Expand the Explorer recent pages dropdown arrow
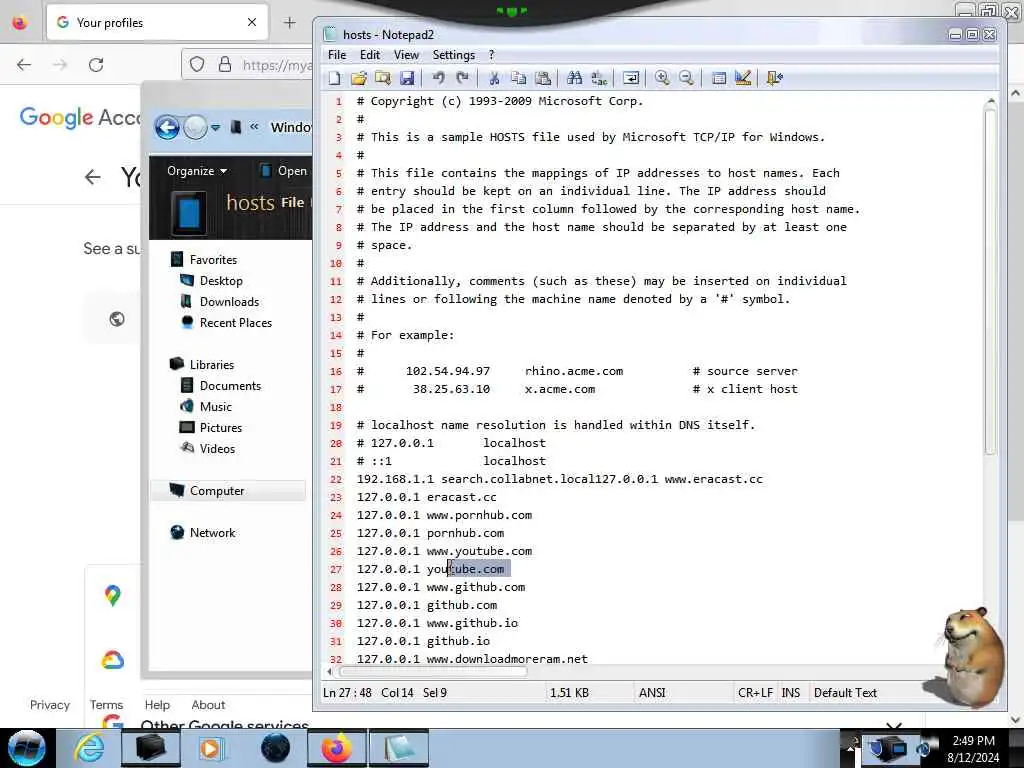Screen dimensions: 1024x768 216,127
